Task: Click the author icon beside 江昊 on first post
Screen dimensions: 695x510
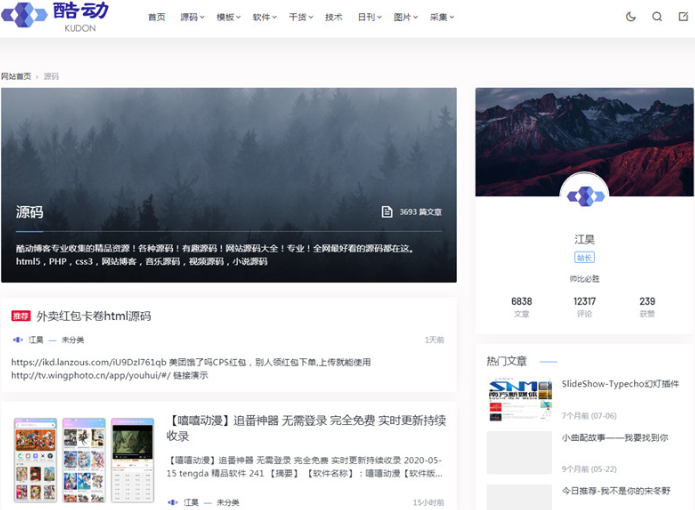Action: click(18, 340)
